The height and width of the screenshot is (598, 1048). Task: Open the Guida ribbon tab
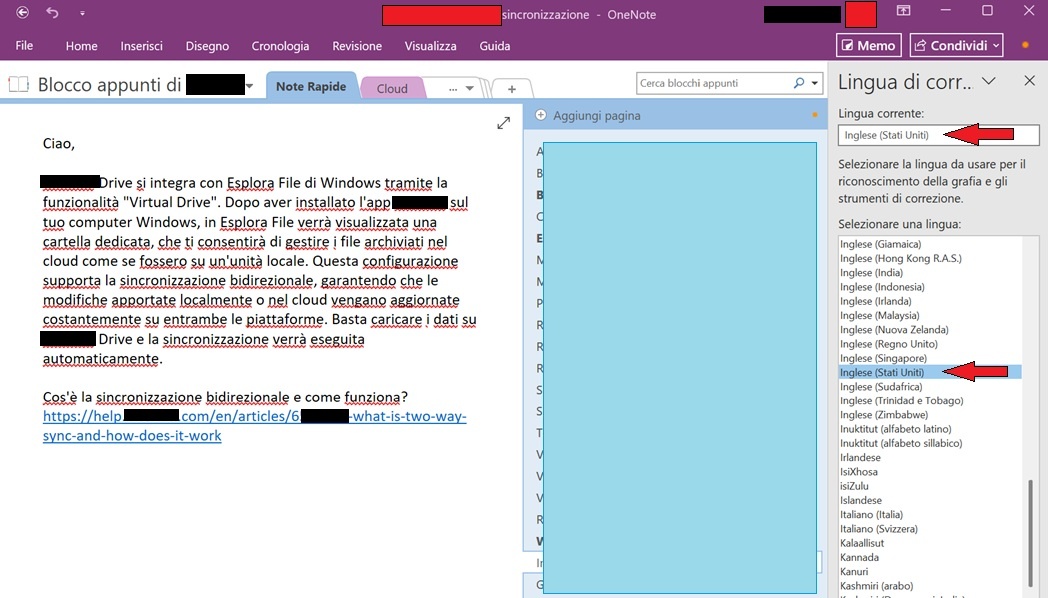point(495,46)
